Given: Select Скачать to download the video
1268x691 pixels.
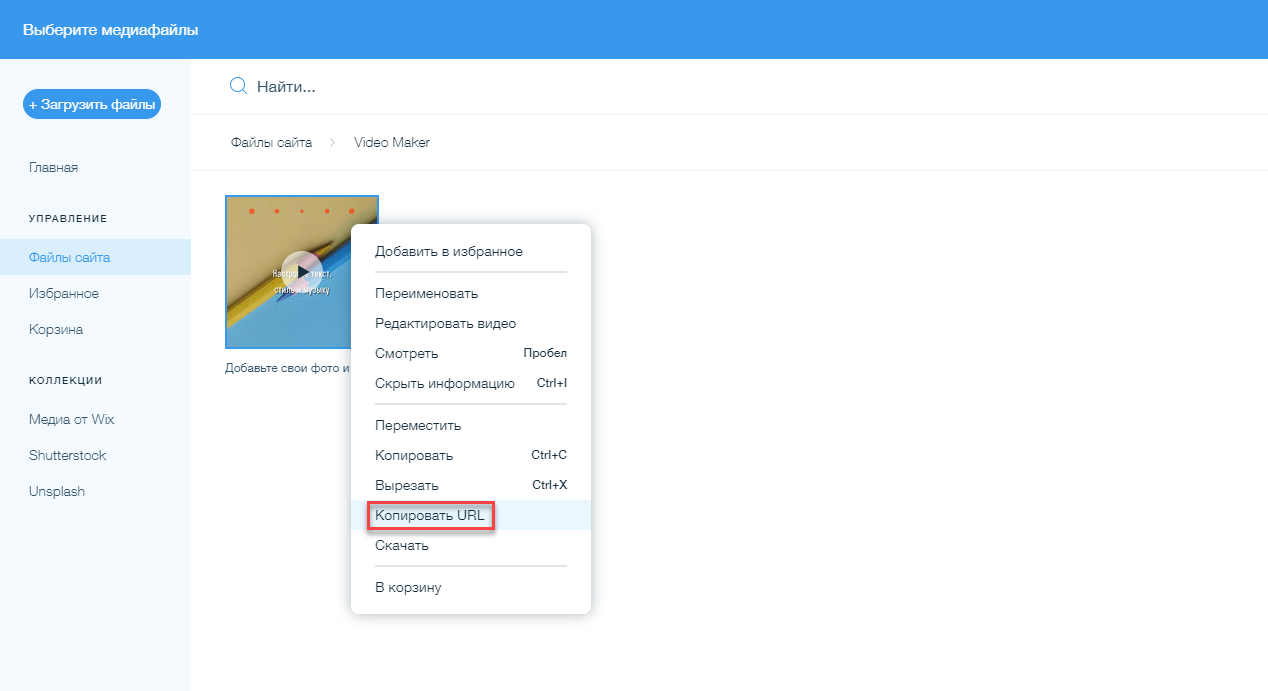Looking at the screenshot, I should pos(401,545).
